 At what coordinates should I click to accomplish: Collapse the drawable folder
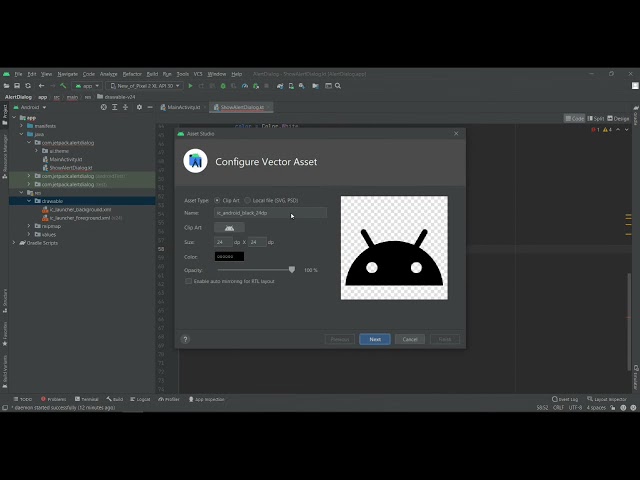coord(29,201)
